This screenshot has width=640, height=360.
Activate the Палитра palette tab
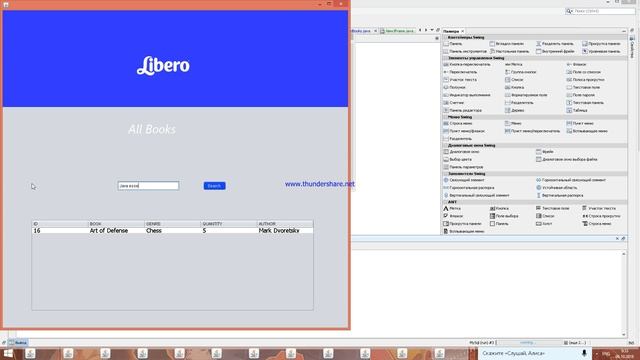pos(451,31)
